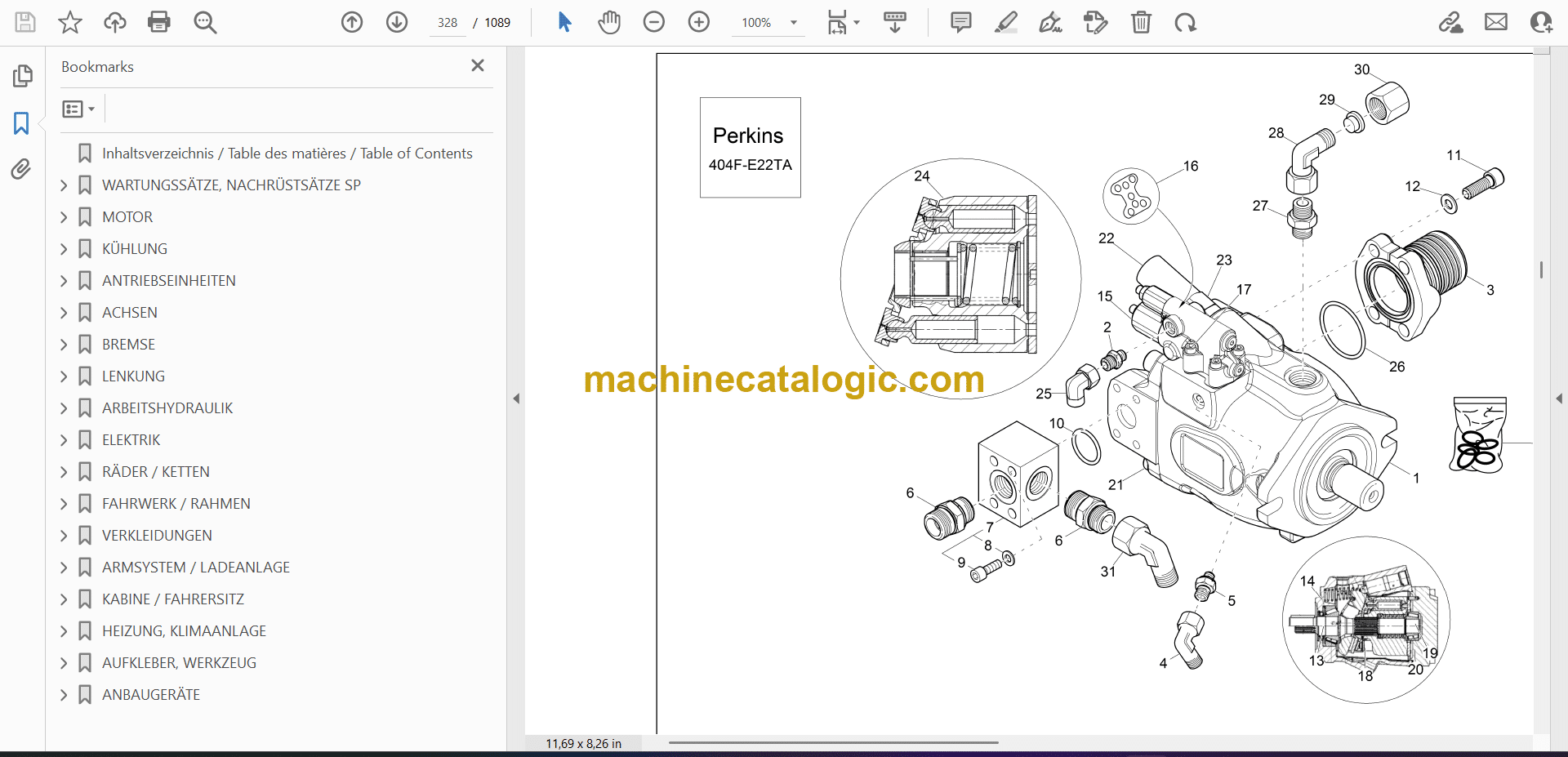Jump to ELEKTRIK bookmark
1568x757 pixels.
[131, 440]
